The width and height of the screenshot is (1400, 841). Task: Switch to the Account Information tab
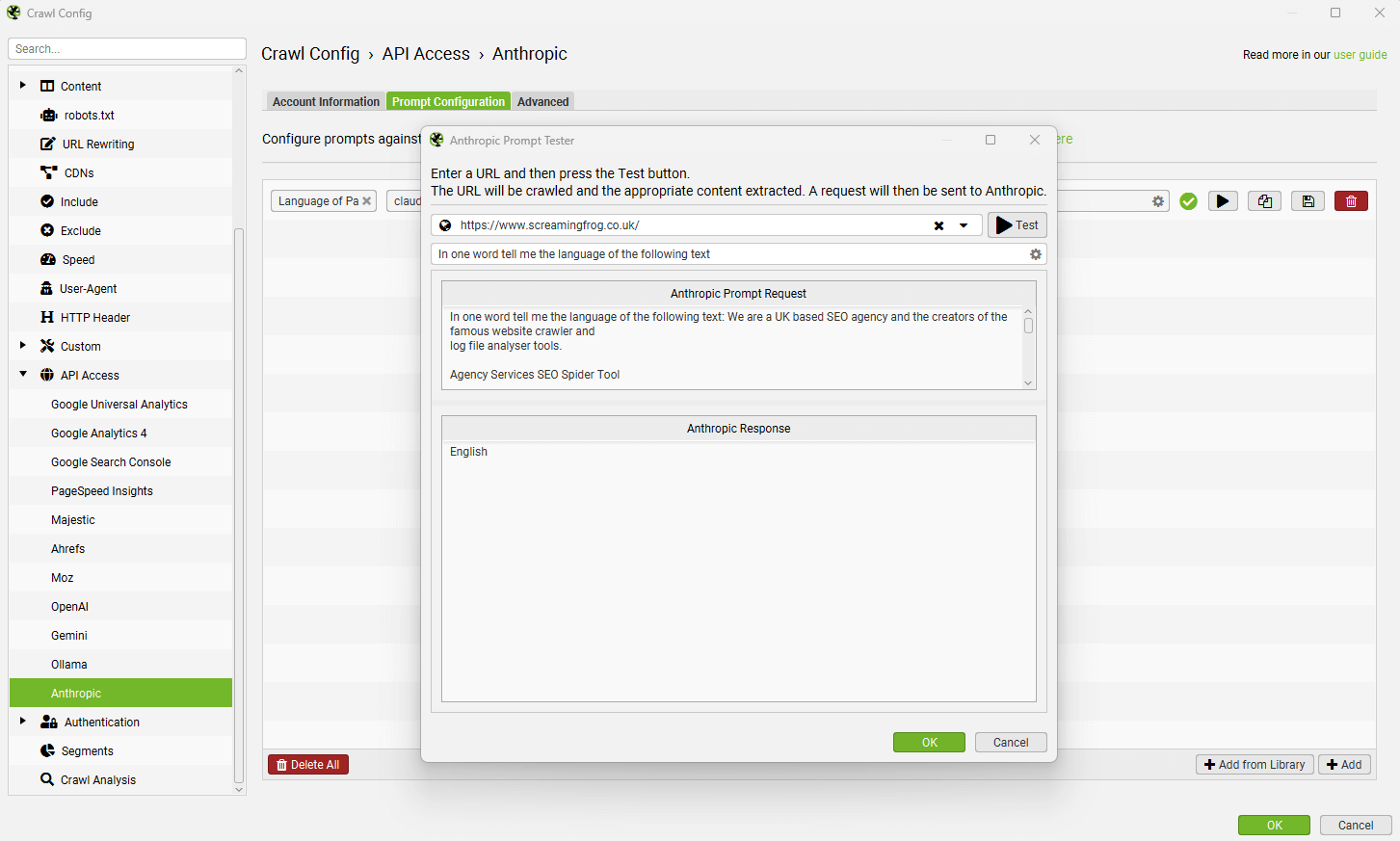click(x=326, y=102)
